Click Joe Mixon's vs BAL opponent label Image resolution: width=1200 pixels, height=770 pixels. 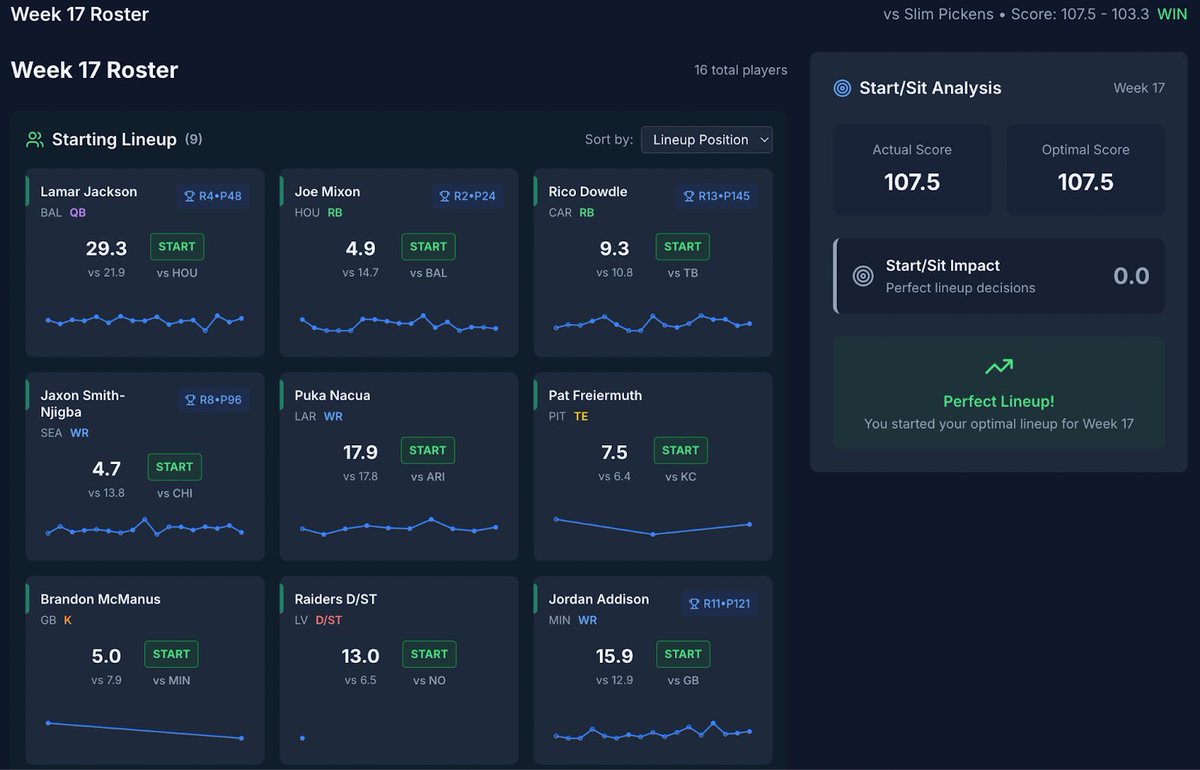click(x=428, y=273)
